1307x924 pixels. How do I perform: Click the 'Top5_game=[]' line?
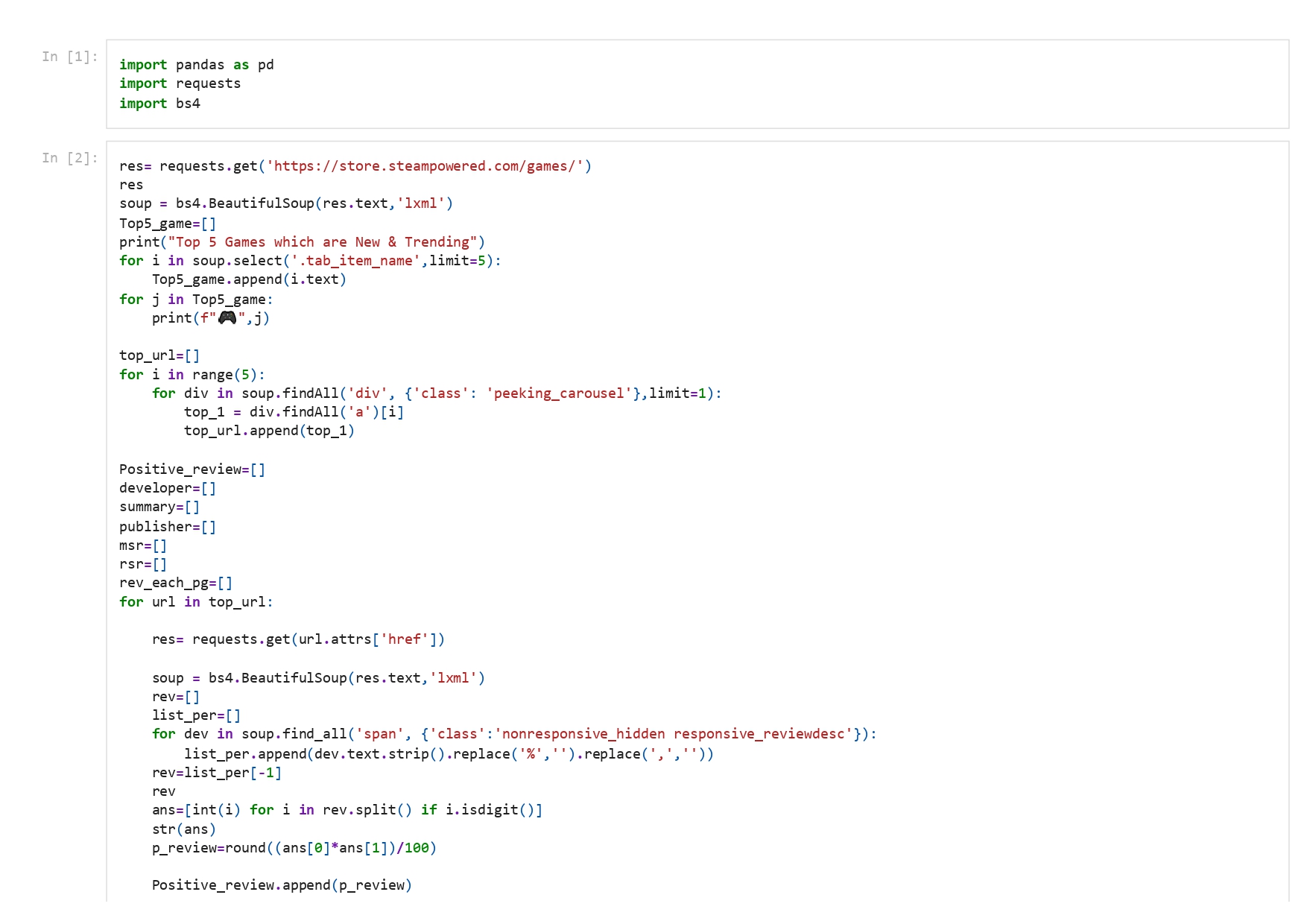168,223
